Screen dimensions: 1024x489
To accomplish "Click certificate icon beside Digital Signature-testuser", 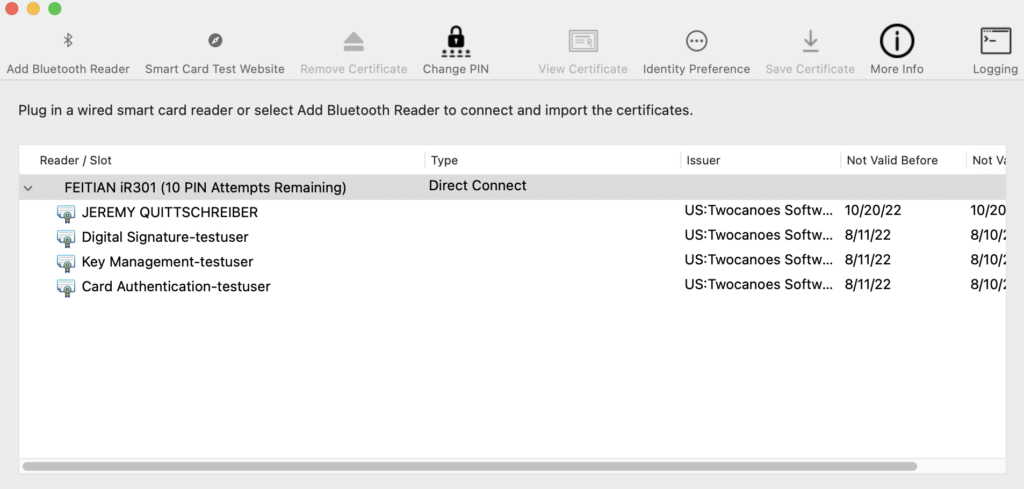I will point(66,238).
